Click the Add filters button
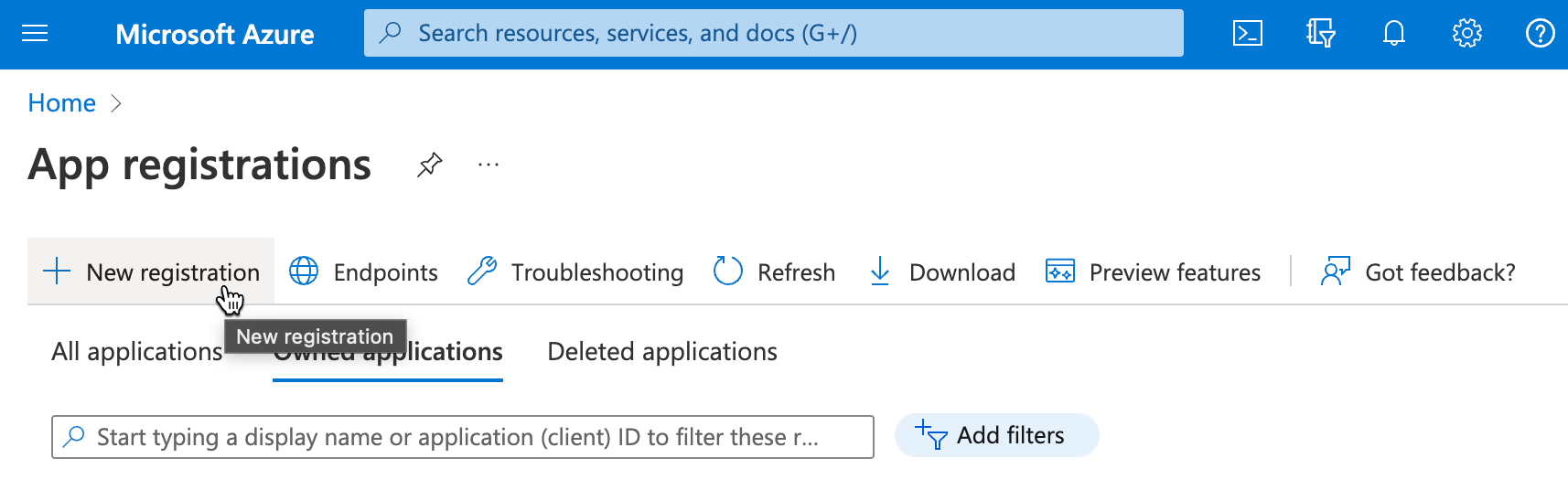1568x490 pixels. coord(997,435)
